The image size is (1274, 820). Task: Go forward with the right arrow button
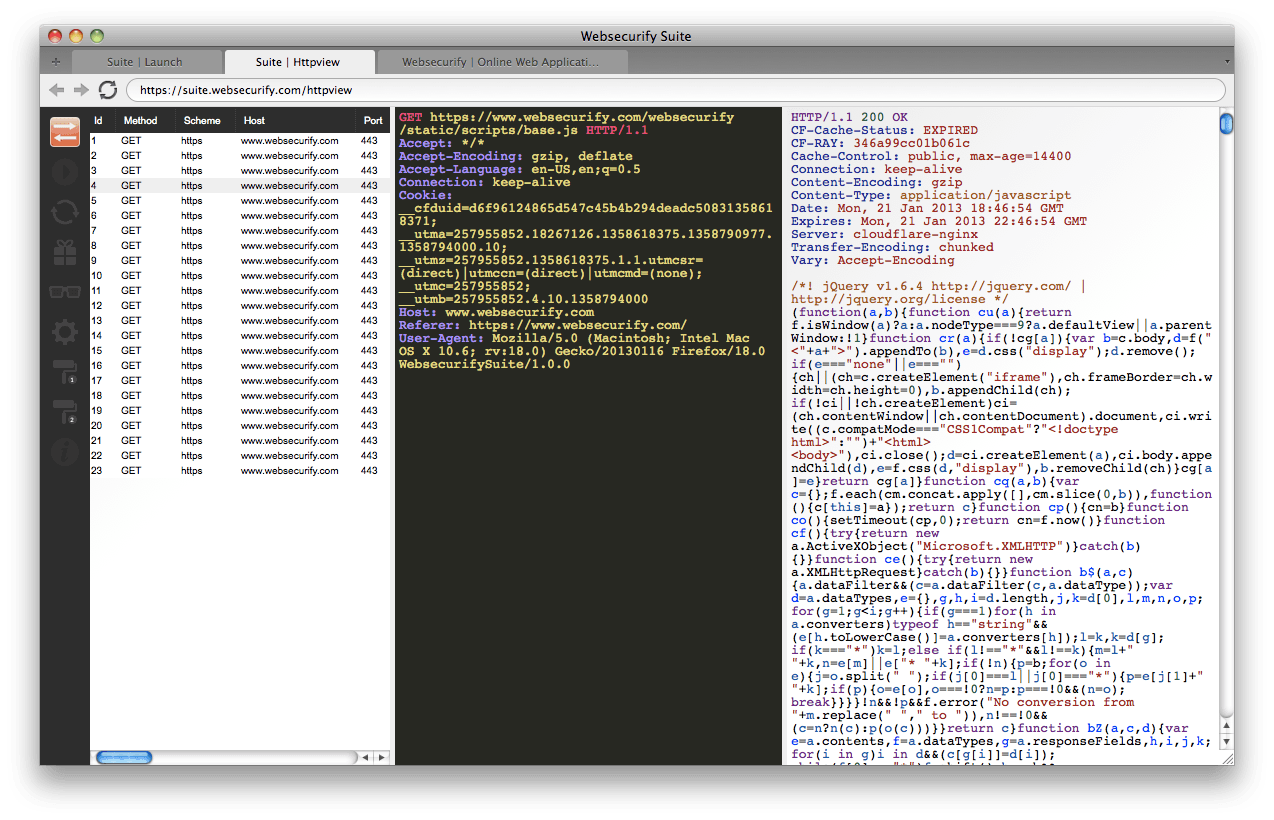[x=82, y=90]
